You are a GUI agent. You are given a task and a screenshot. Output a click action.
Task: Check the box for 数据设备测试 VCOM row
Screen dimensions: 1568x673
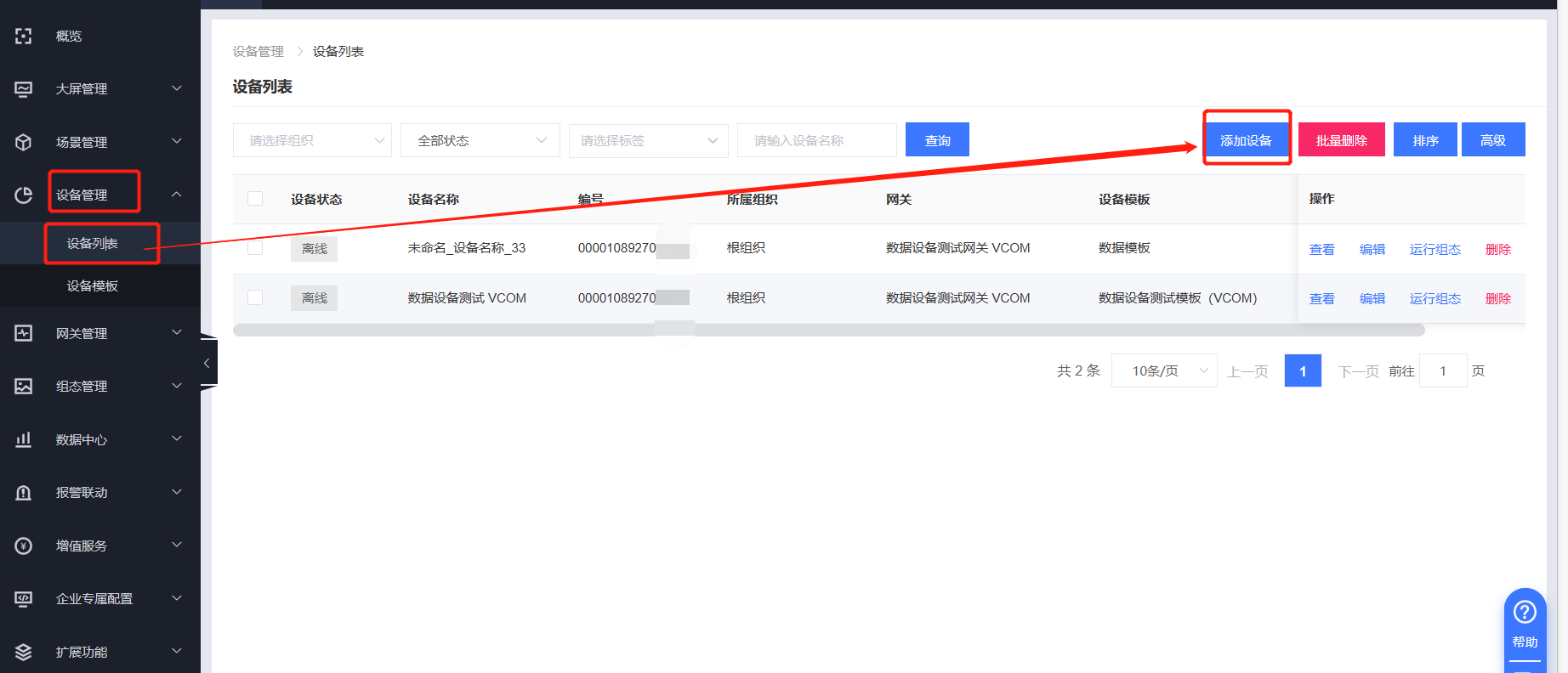(255, 297)
